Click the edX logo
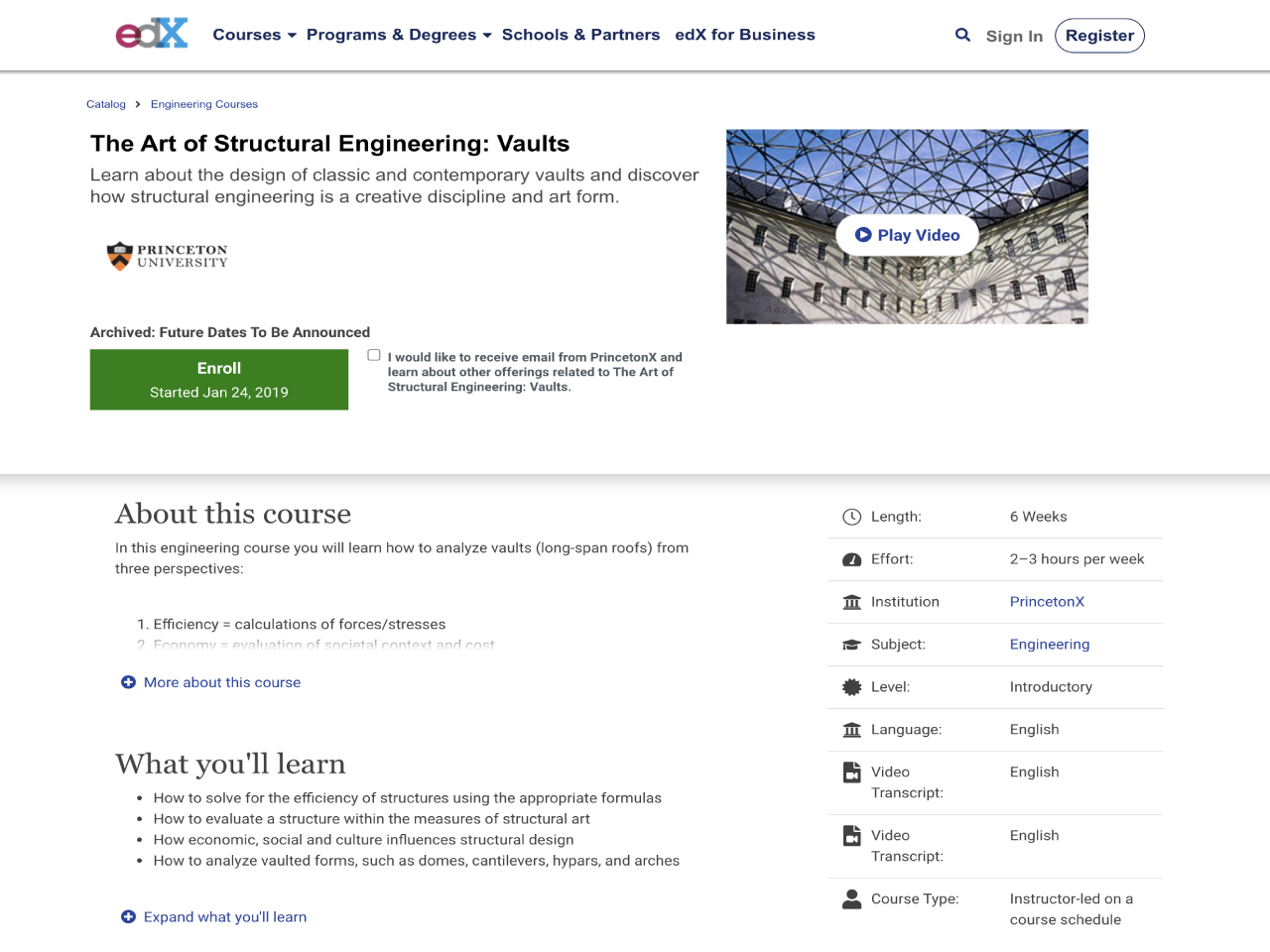Screen dimensions: 1270x952 tap(152, 34)
